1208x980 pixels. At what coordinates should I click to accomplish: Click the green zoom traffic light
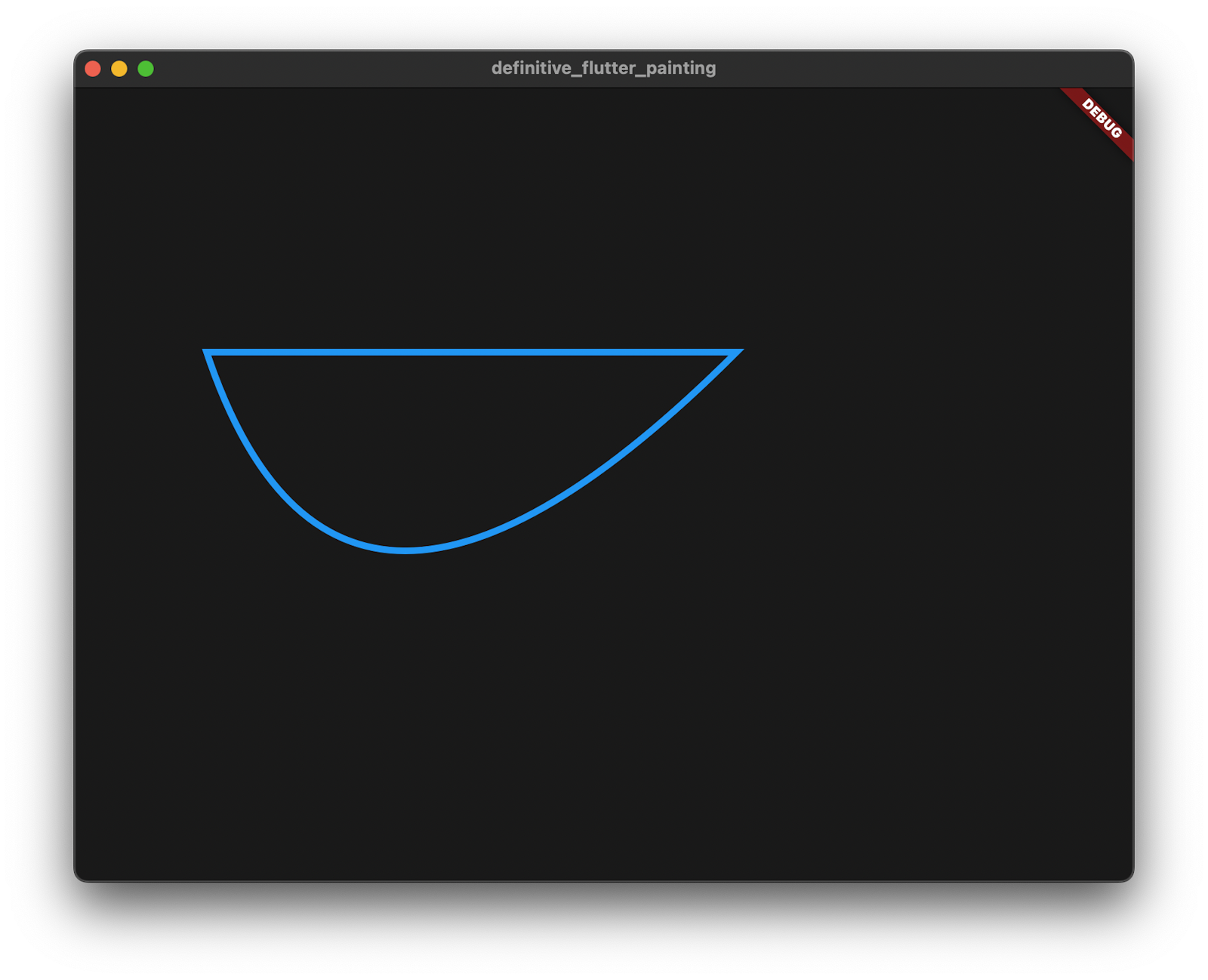[144, 69]
